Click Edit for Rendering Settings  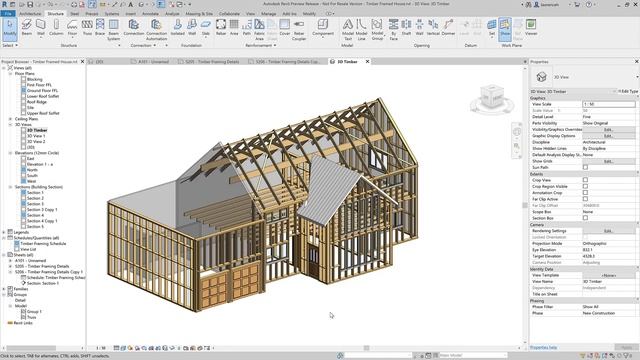608,231
